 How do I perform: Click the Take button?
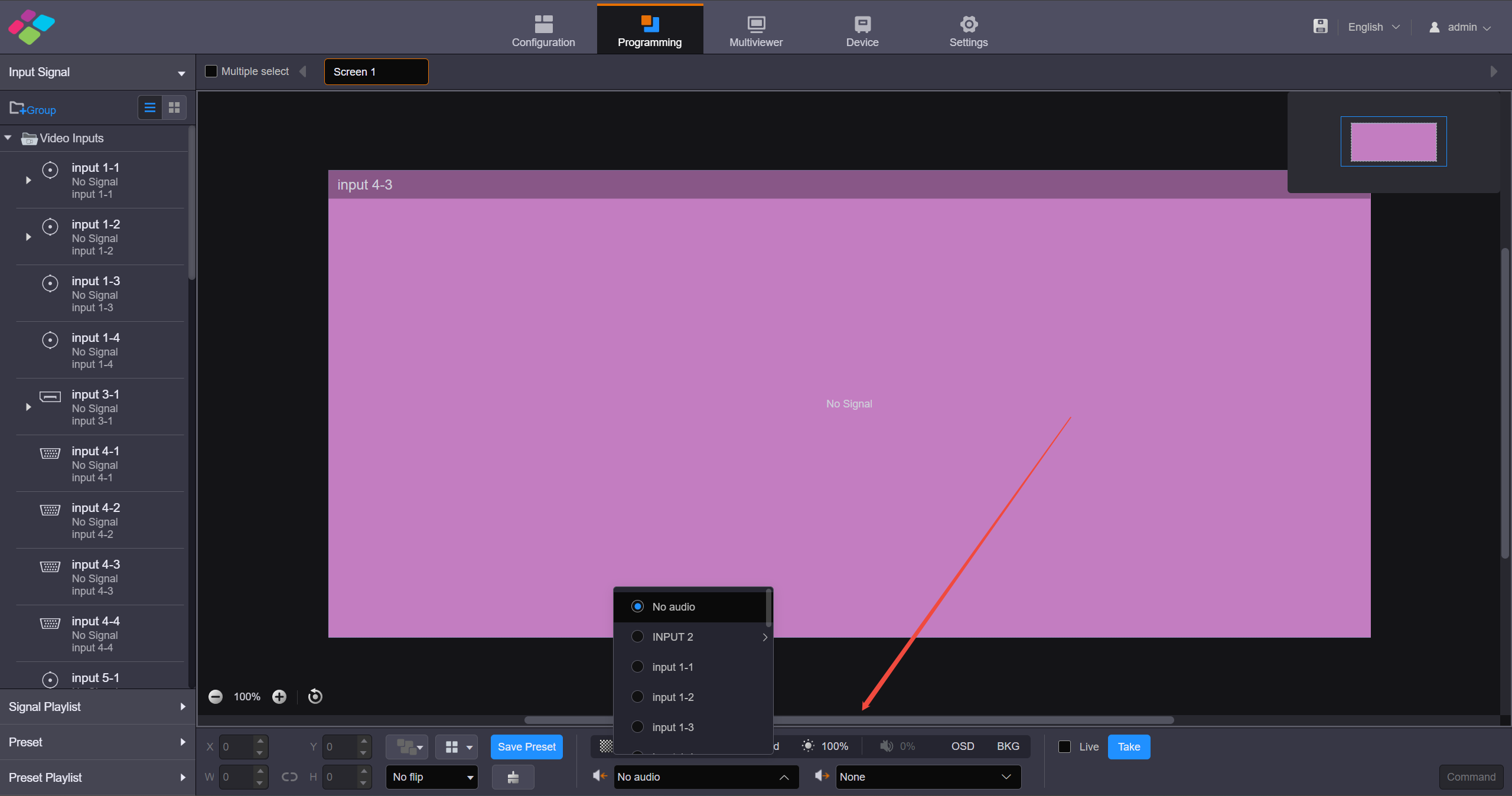coord(1128,746)
